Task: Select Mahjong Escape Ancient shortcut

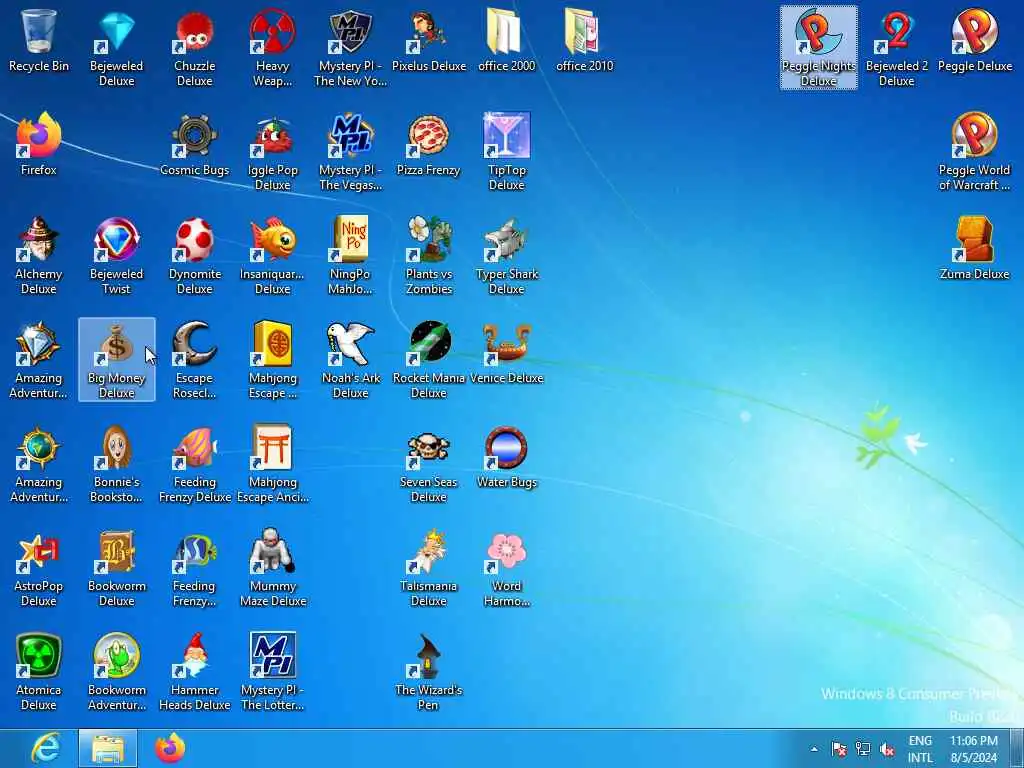Action: tap(272, 464)
